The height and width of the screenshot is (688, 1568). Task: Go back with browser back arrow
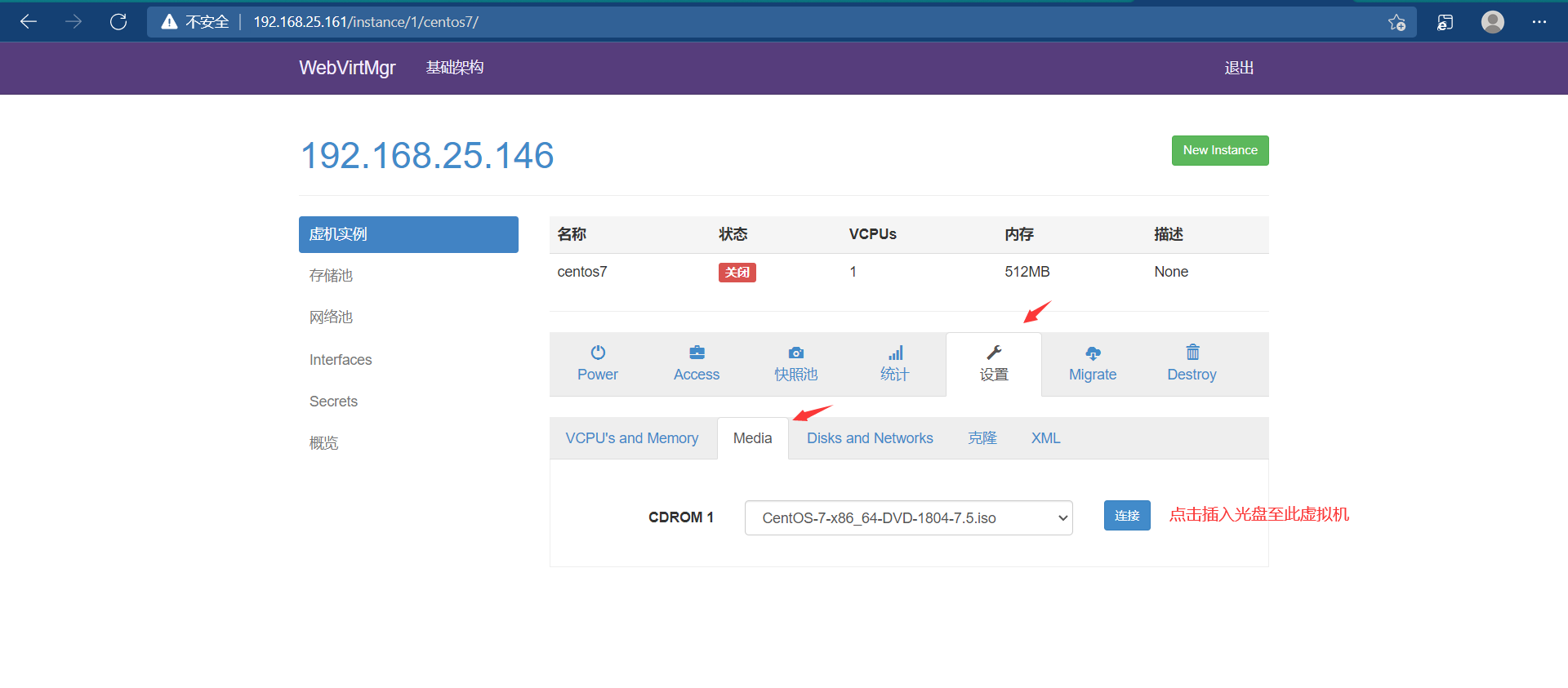coord(29,22)
